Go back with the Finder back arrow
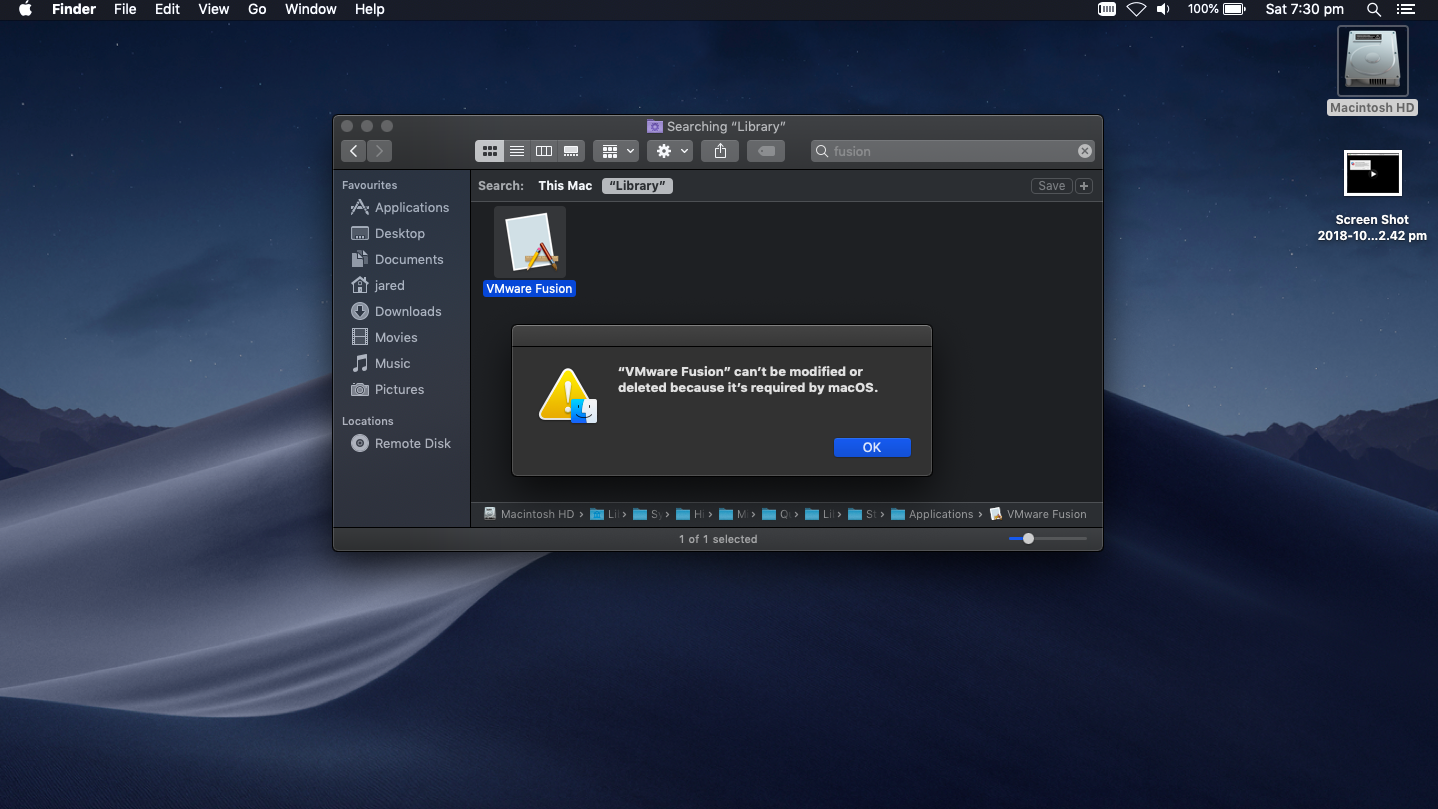This screenshot has height=809, width=1438. [353, 151]
